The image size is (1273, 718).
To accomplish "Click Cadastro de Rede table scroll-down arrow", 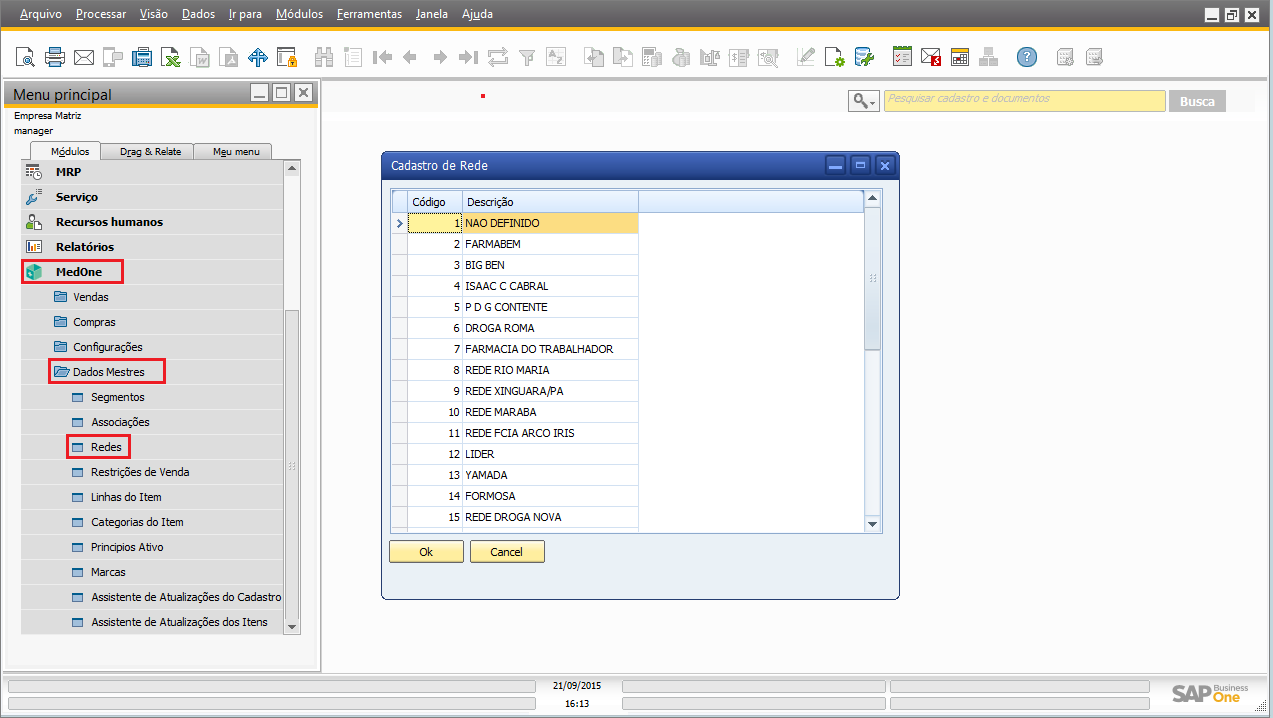I will (872, 524).
